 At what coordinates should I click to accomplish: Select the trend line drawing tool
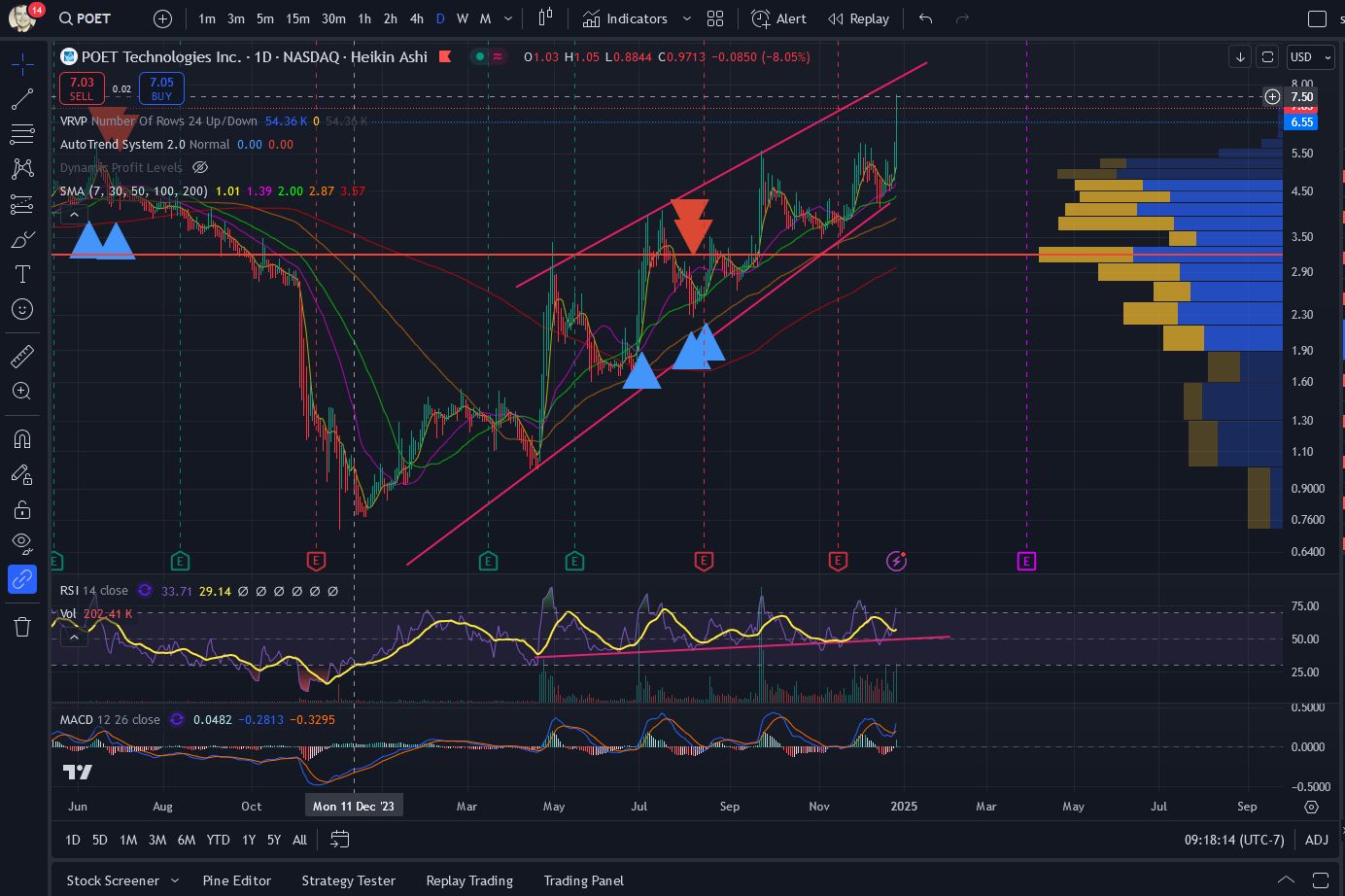click(22, 99)
